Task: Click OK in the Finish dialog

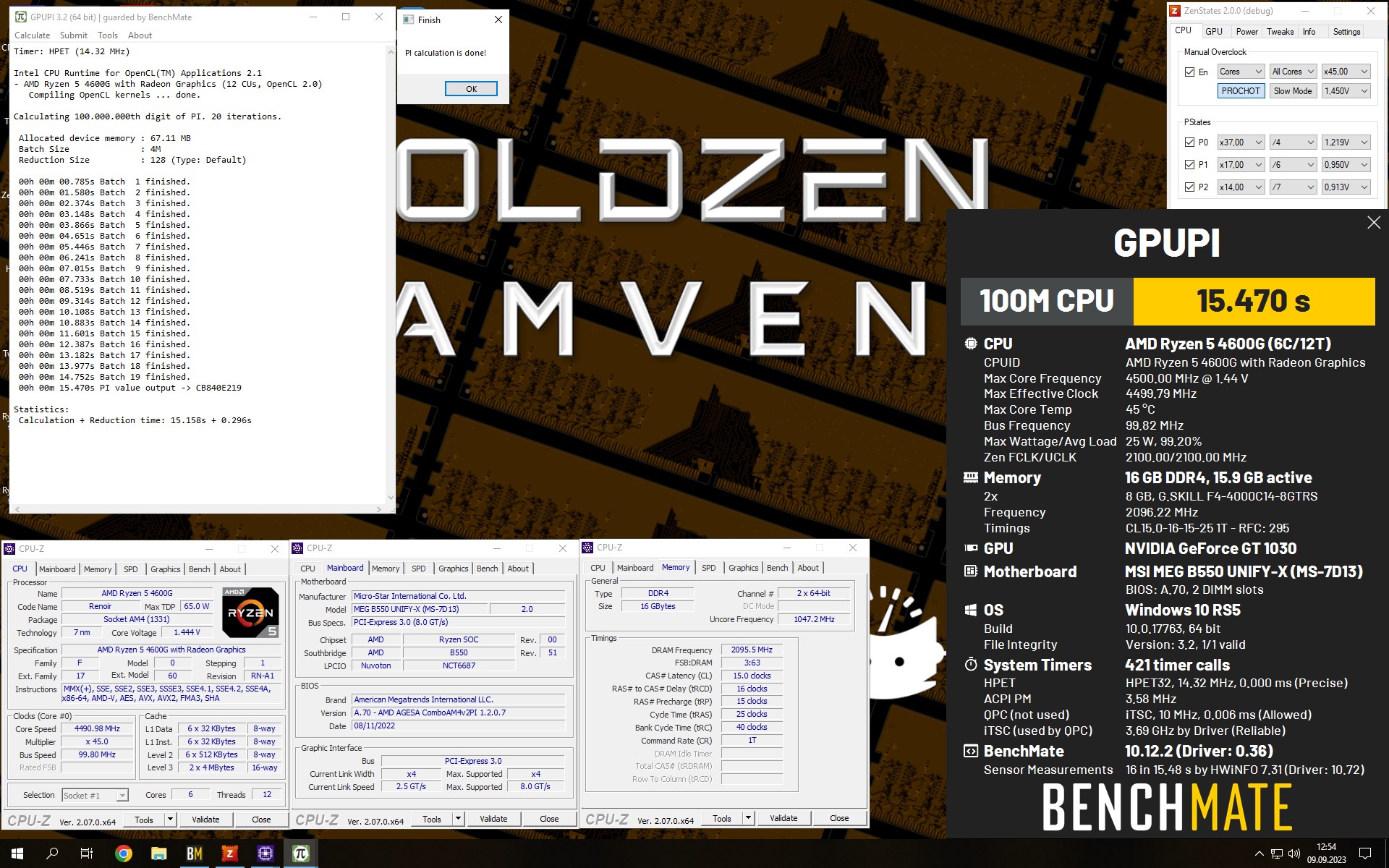Action: point(471,89)
